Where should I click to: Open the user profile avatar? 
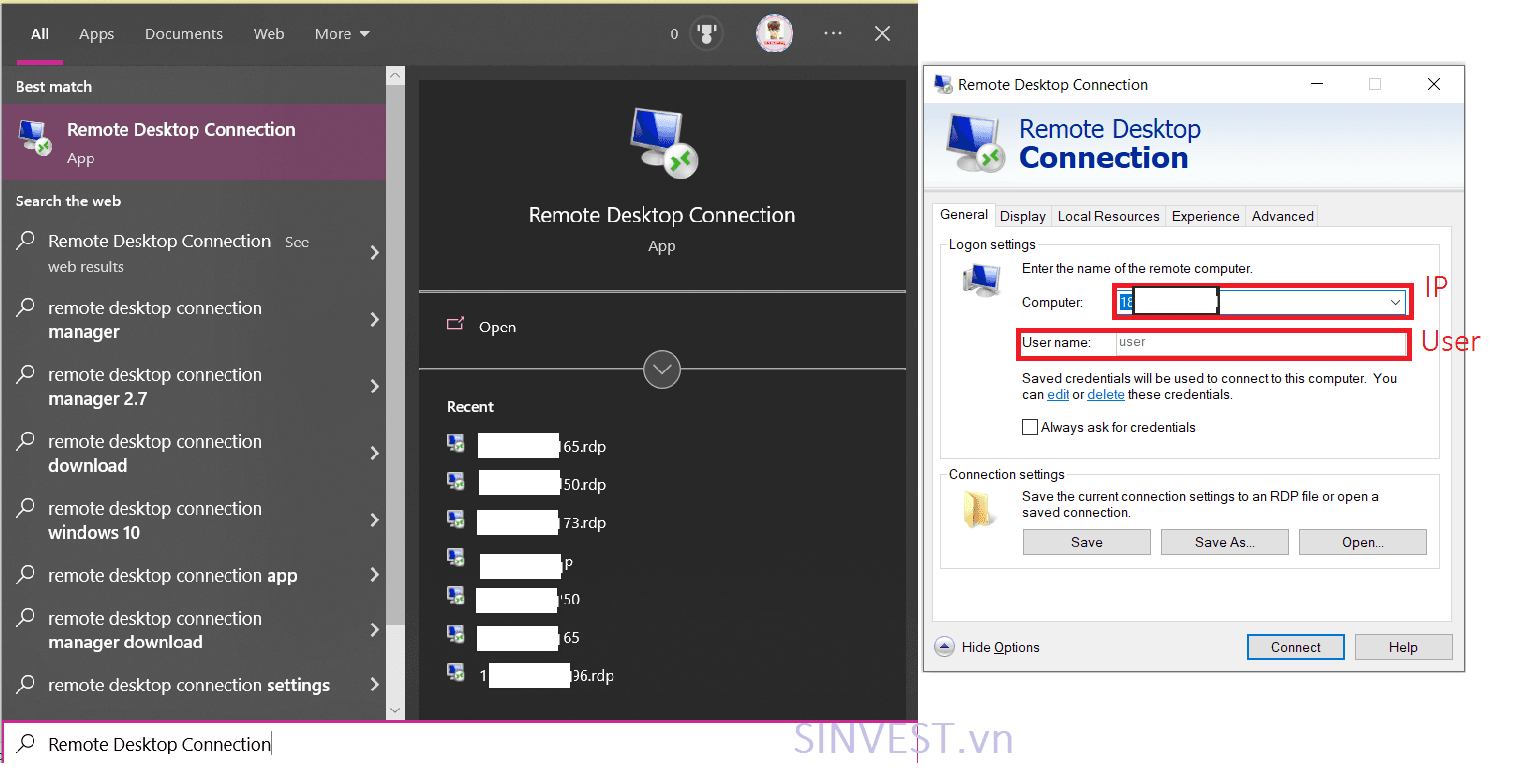click(x=774, y=34)
